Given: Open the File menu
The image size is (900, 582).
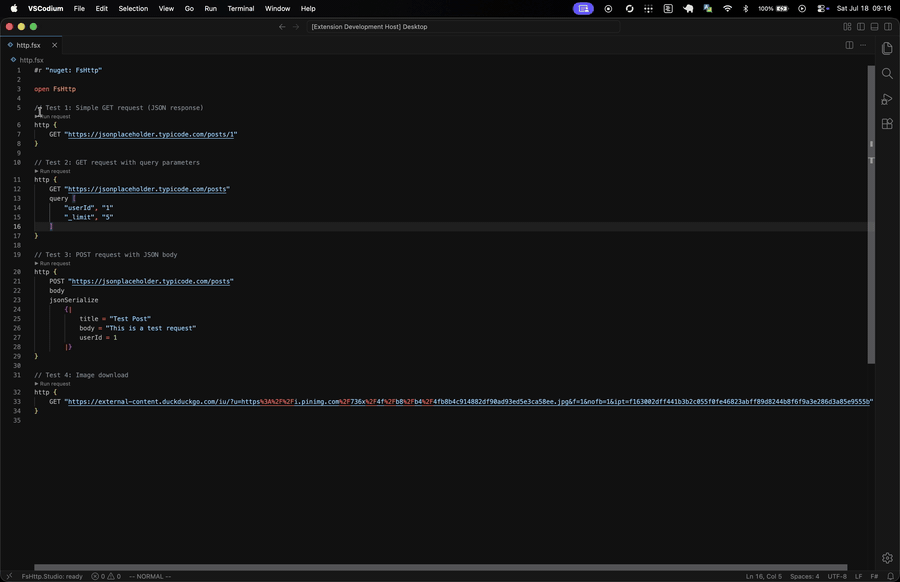Looking at the screenshot, I should (x=79, y=9).
